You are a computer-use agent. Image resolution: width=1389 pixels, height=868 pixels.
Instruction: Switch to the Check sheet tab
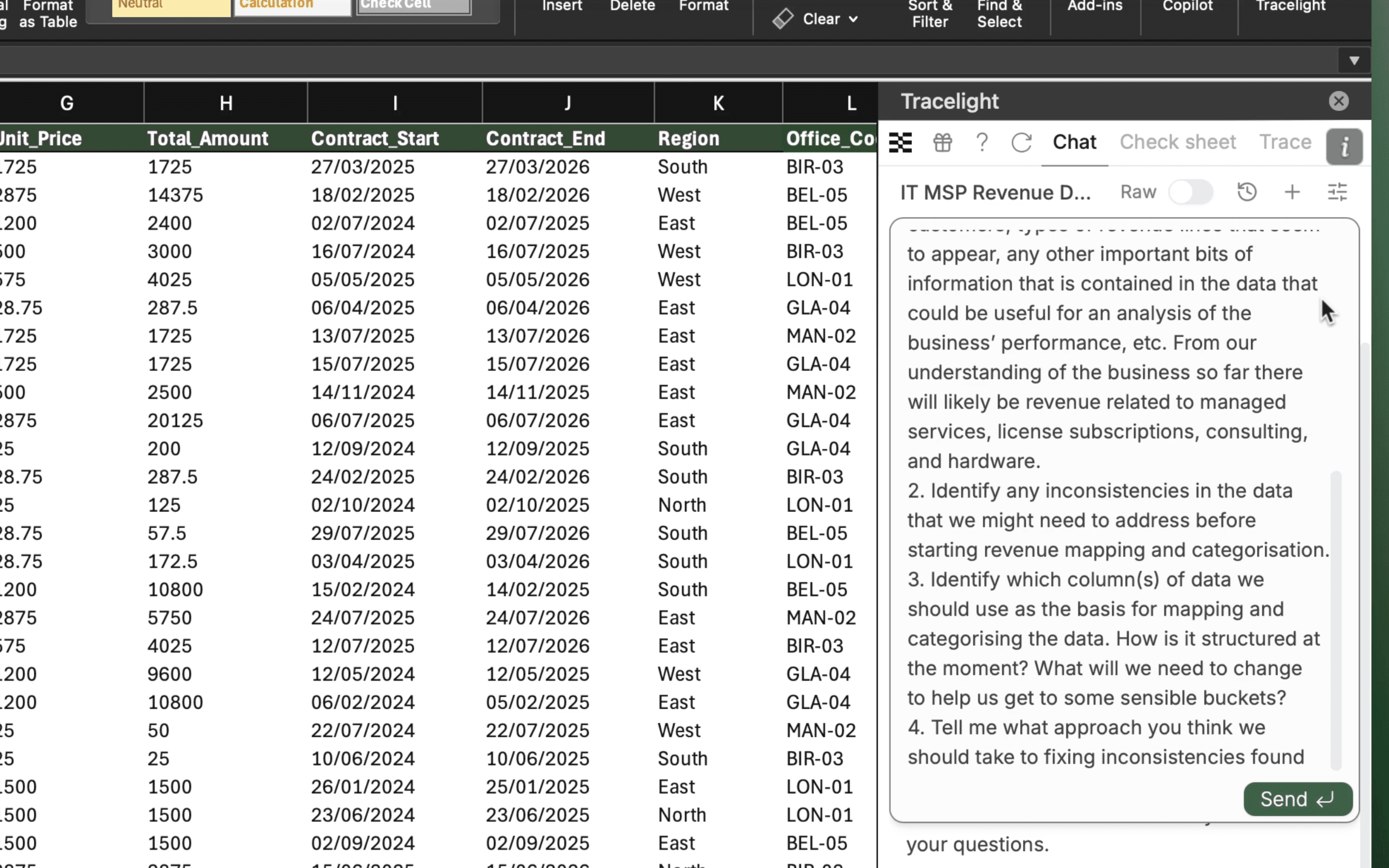1177,142
